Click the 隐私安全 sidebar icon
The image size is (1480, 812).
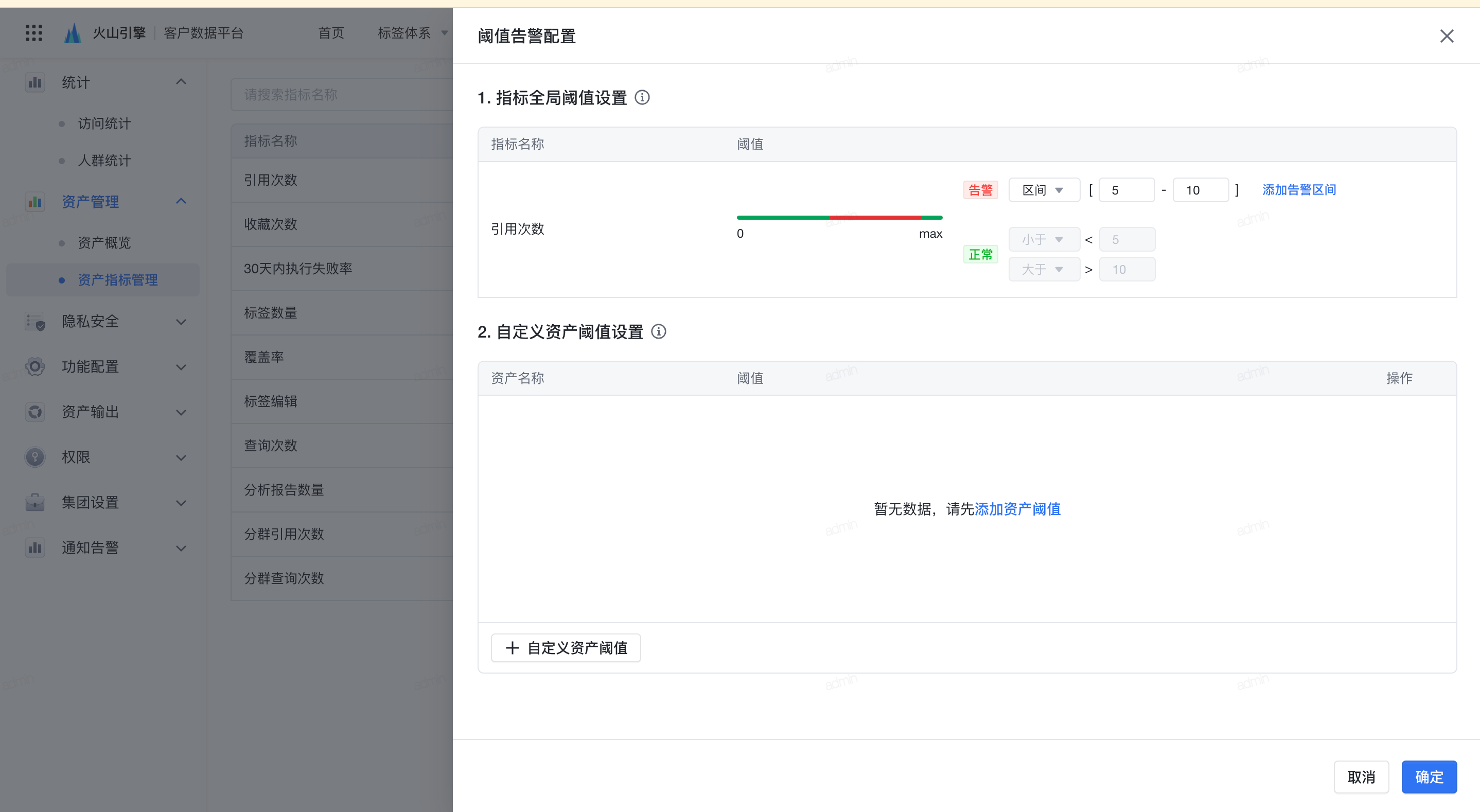tap(35, 321)
